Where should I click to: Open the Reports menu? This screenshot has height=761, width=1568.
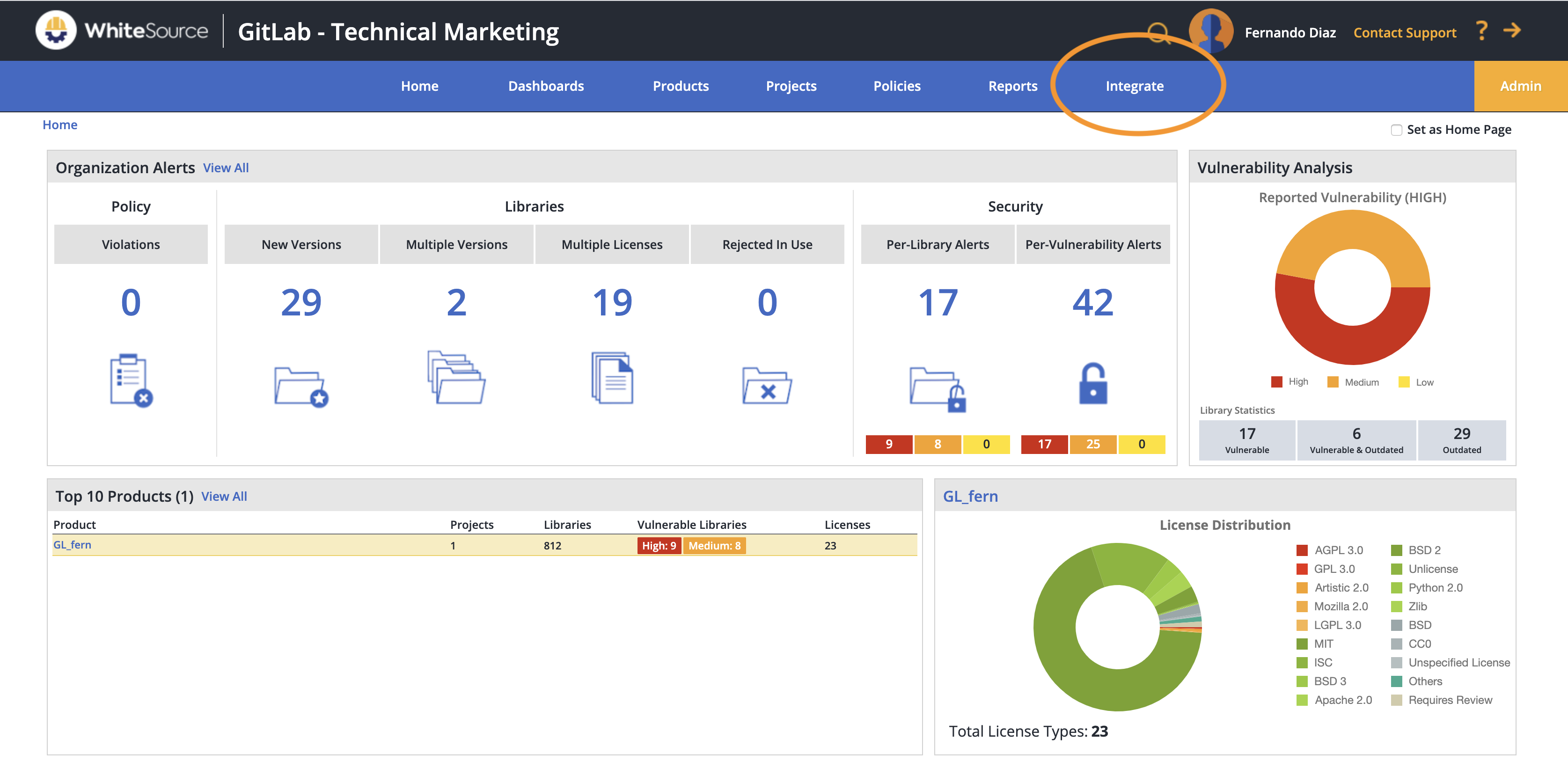pyautogui.click(x=1012, y=87)
